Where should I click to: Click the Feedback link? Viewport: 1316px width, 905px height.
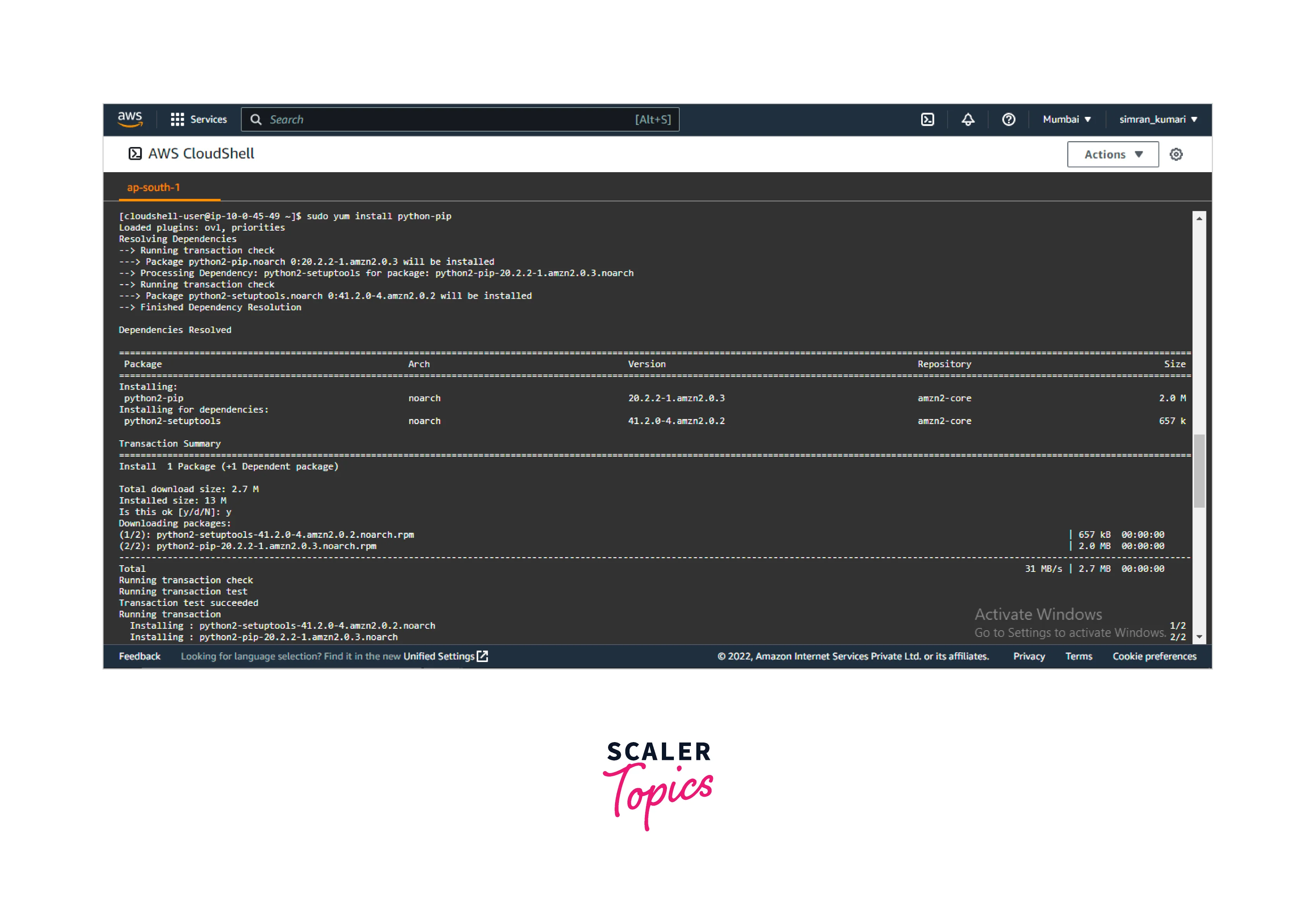(x=140, y=656)
